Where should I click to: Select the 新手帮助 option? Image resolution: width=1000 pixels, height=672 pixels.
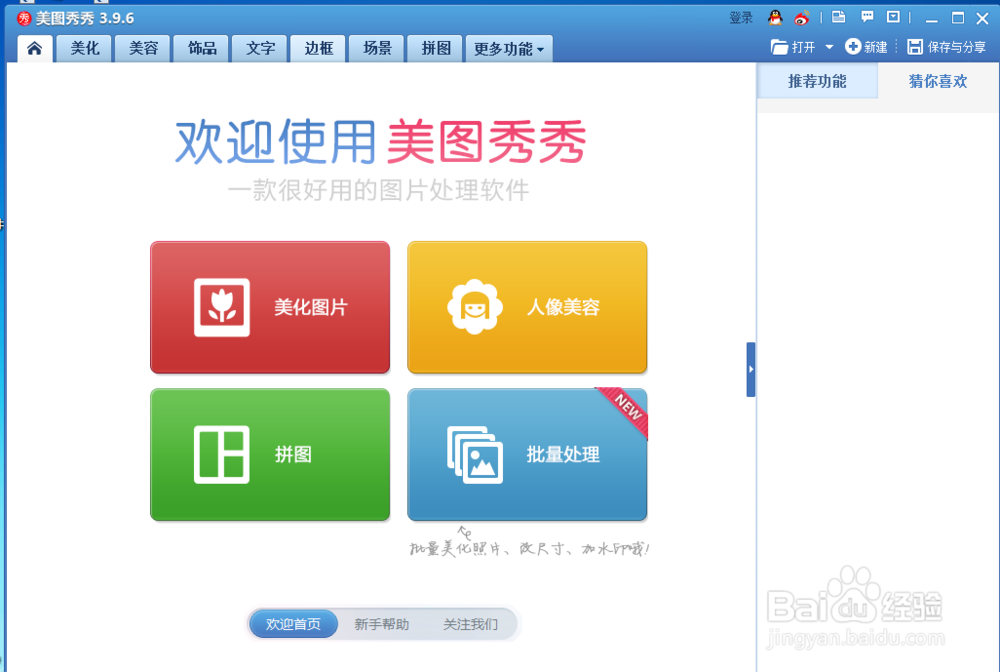click(381, 624)
